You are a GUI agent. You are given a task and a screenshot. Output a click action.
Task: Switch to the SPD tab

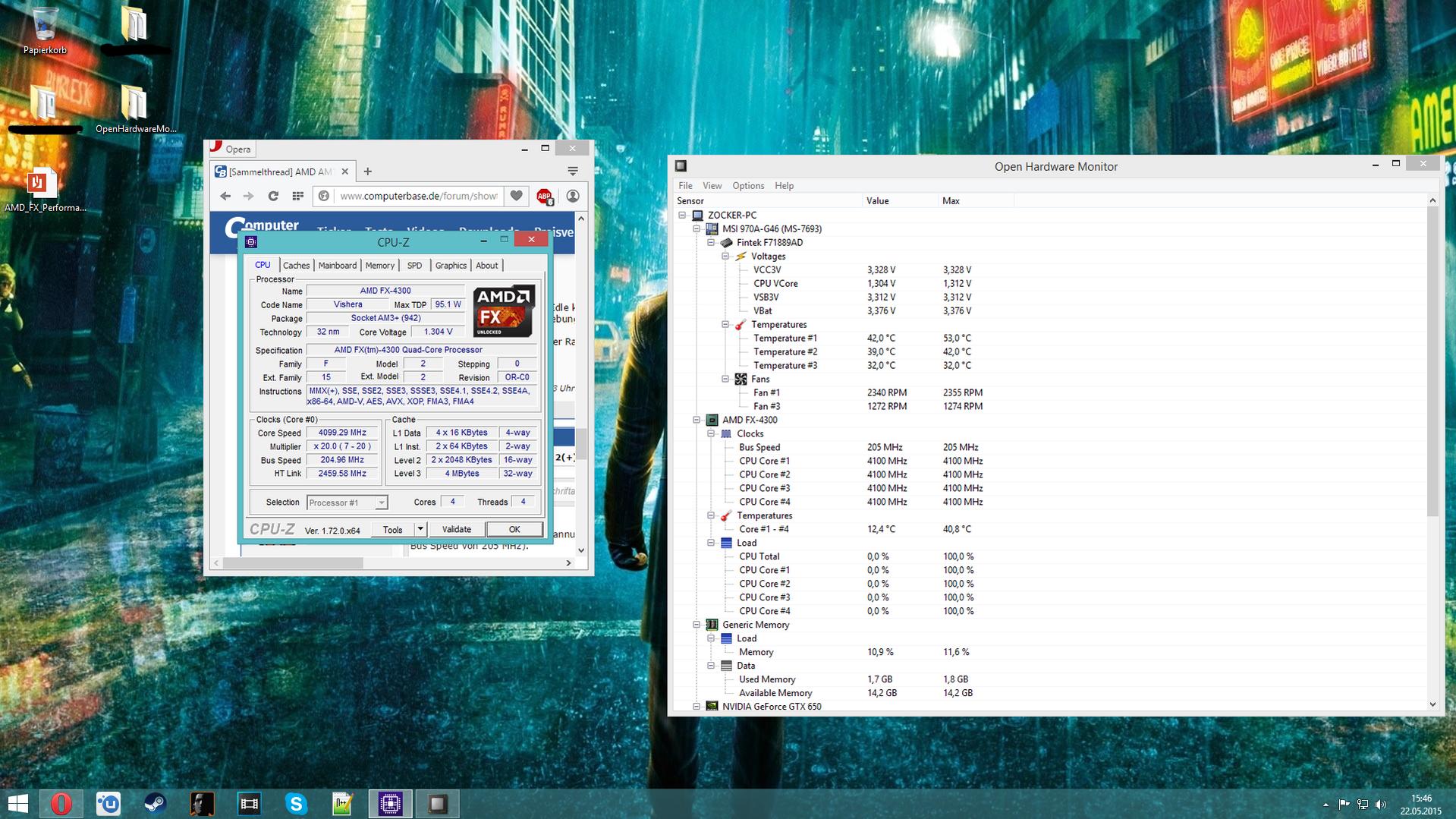coord(414,266)
